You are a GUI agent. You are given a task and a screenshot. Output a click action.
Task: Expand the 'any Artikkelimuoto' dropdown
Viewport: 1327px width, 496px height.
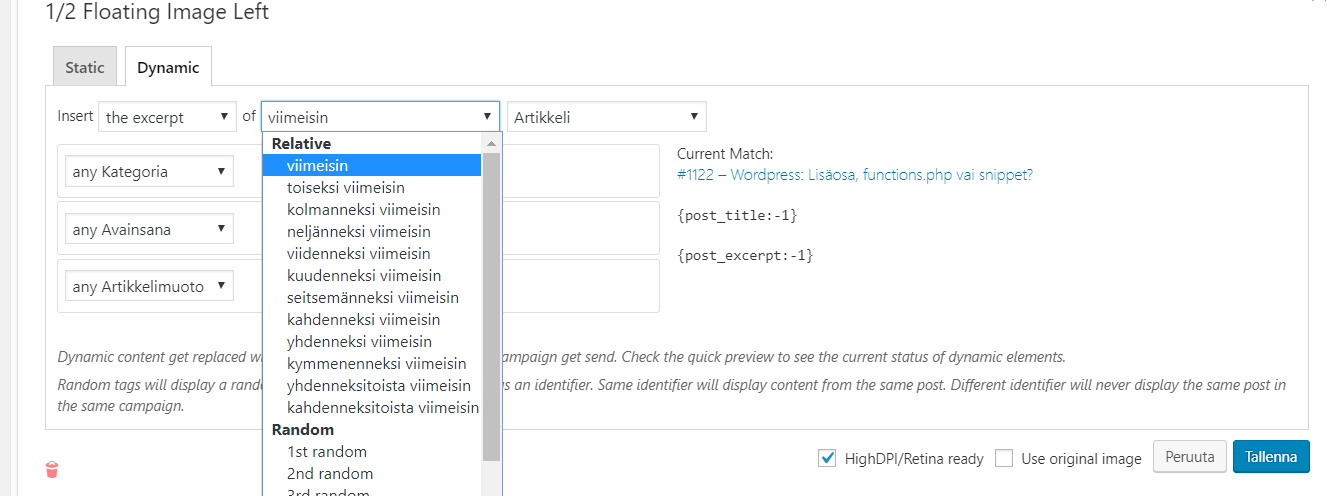pos(148,287)
